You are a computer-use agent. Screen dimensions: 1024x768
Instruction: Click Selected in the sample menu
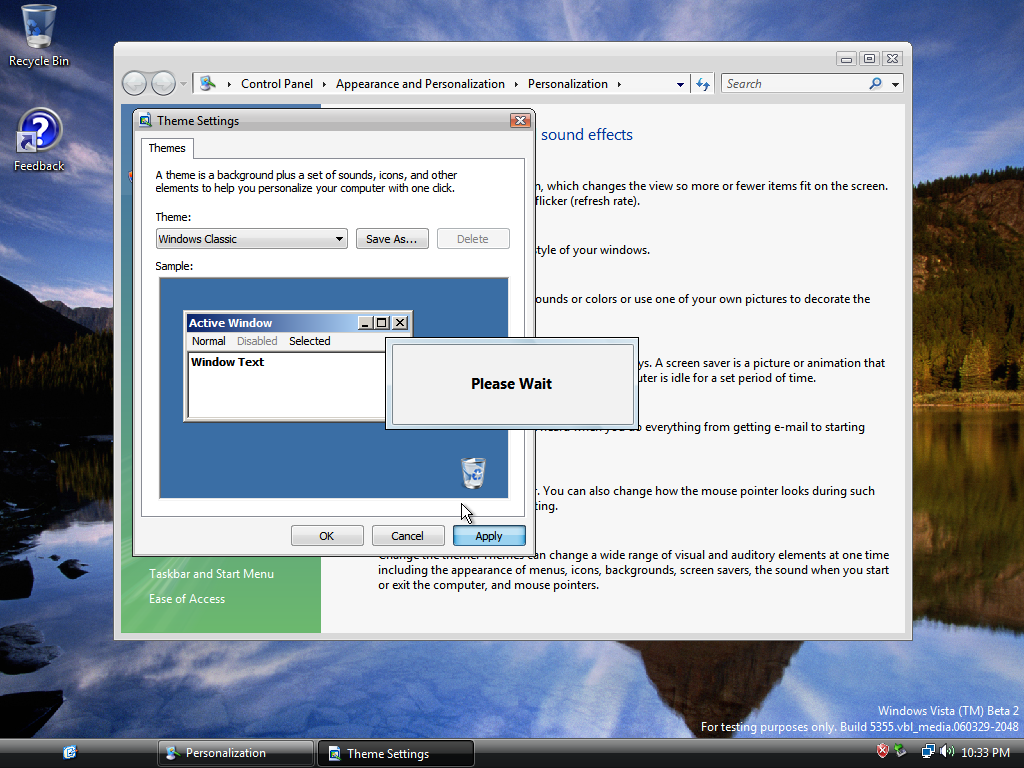coord(310,341)
